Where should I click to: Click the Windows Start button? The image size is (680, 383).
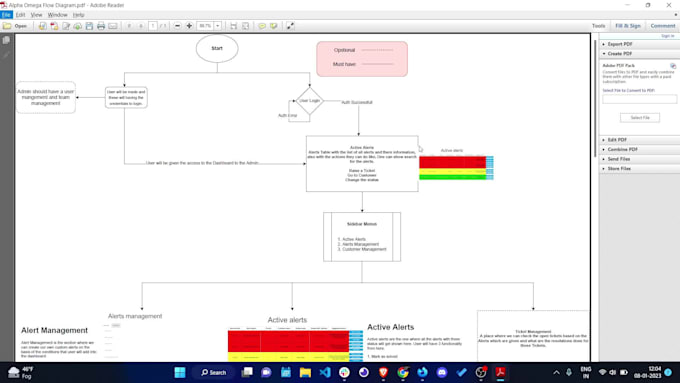180,373
